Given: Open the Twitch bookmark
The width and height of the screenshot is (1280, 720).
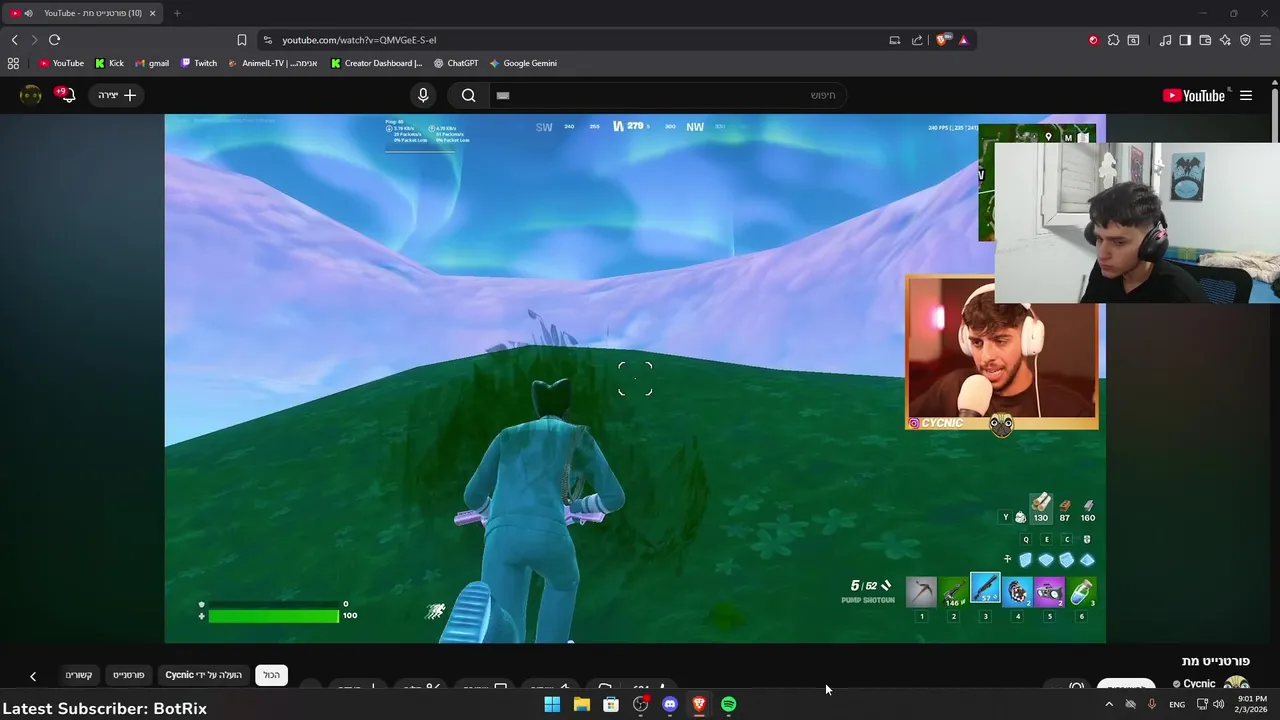Looking at the screenshot, I should click(199, 63).
